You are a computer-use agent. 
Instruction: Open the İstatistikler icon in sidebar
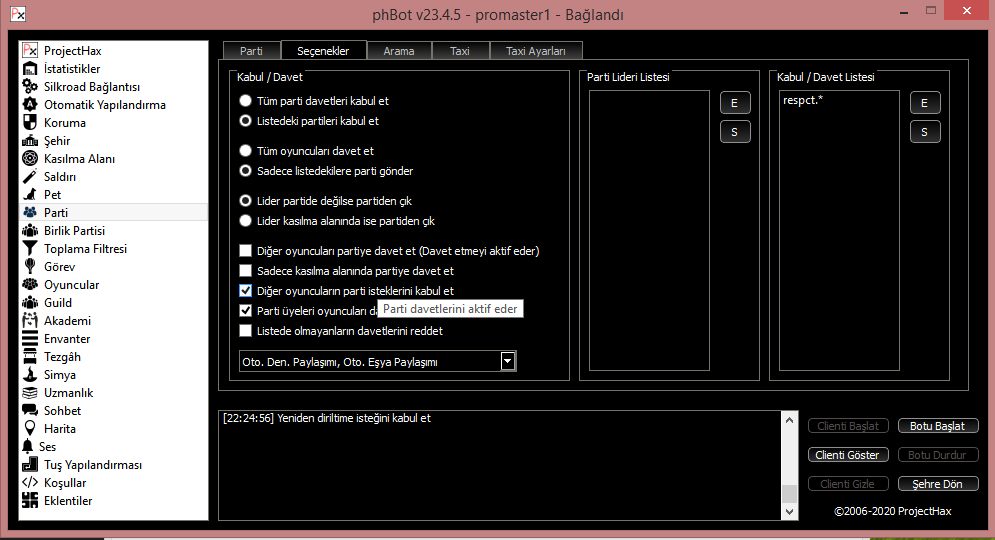click(30, 69)
